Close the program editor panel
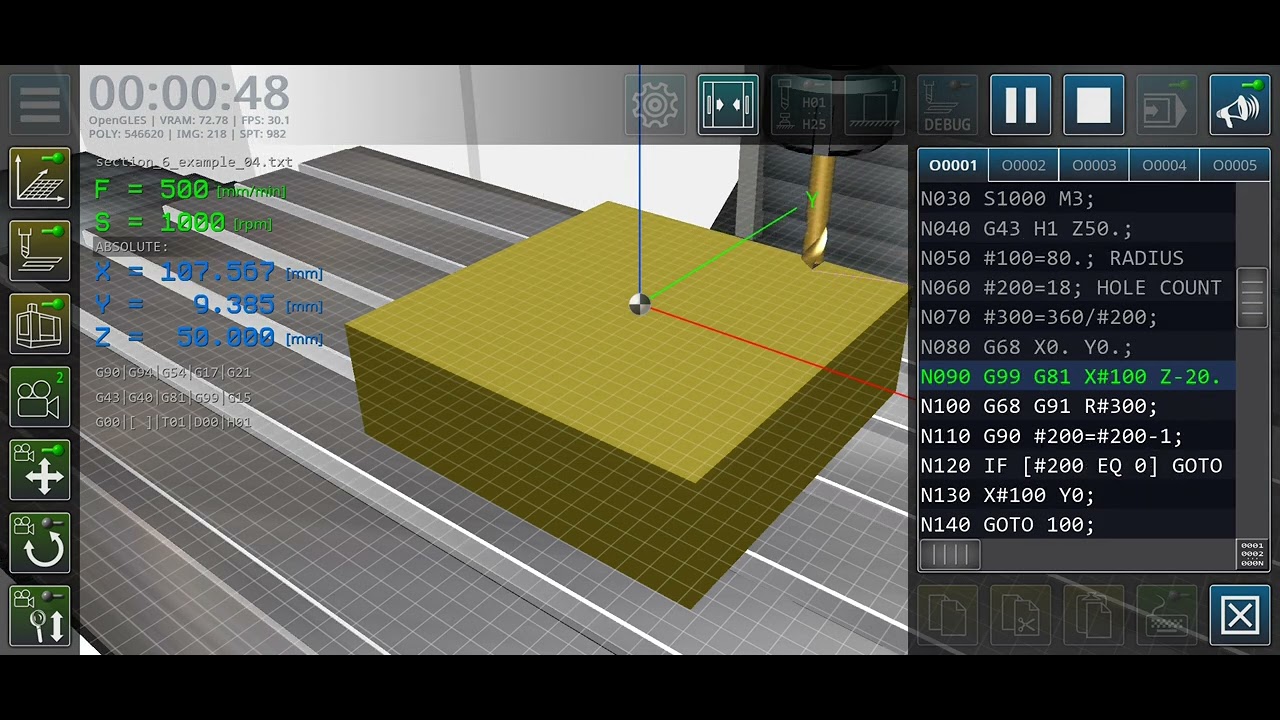Image resolution: width=1280 pixels, height=720 pixels. coord(1239,616)
